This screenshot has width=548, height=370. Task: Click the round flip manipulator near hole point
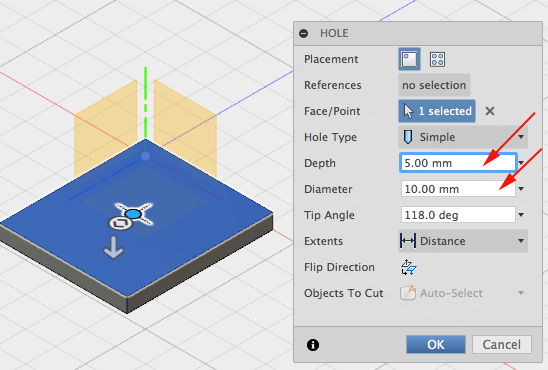[x=120, y=224]
